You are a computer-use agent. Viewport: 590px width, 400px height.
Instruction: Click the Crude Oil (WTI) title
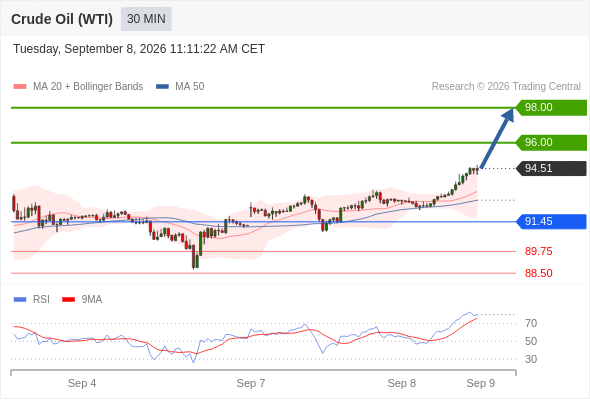pos(62,19)
